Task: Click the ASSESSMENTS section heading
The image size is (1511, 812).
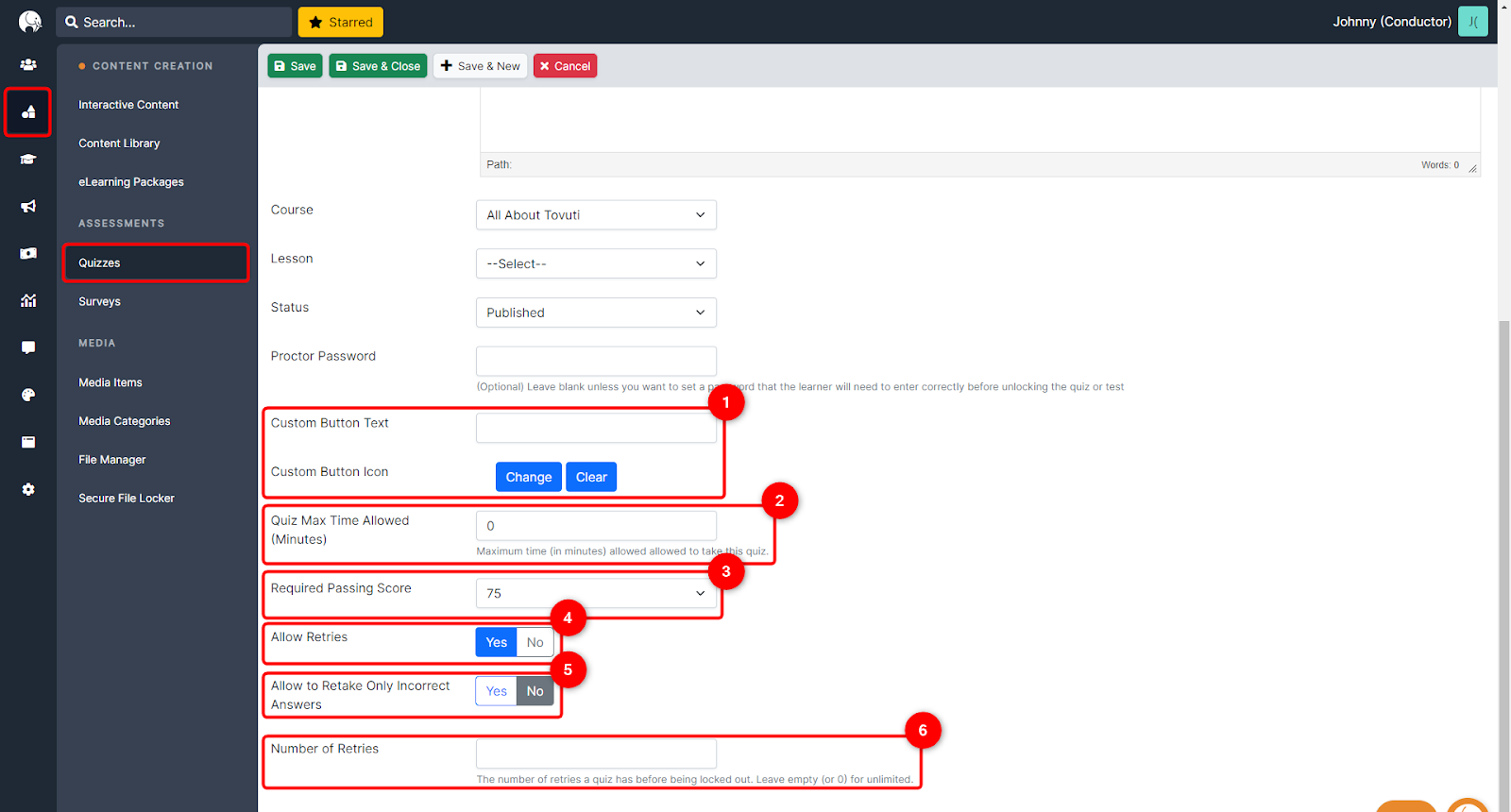Action: coord(121,224)
